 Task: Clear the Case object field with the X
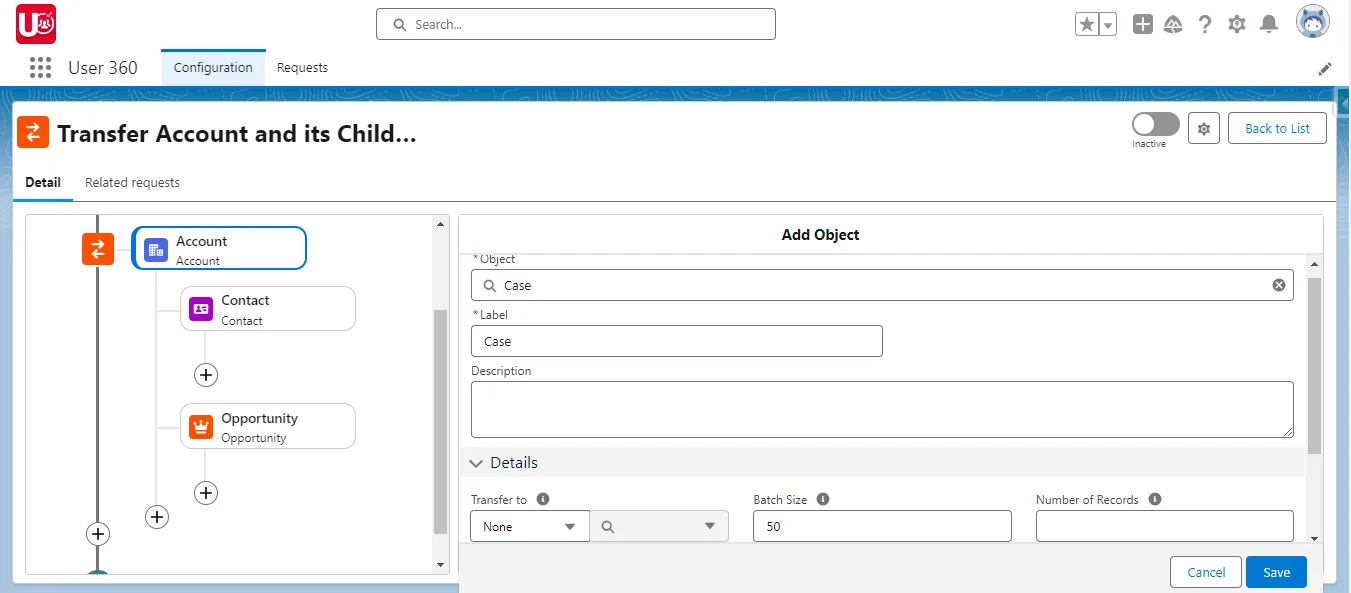point(1278,284)
